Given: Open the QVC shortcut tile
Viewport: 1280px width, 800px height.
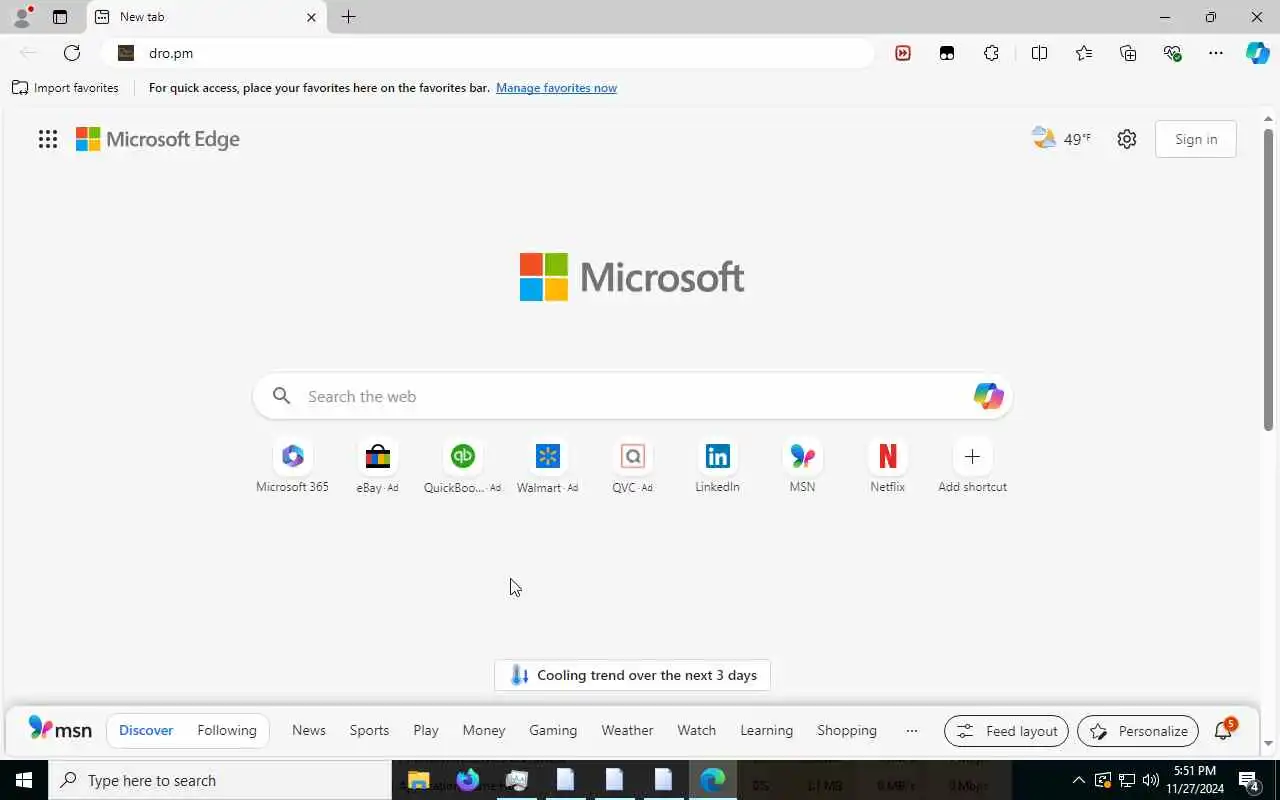Looking at the screenshot, I should [x=632, y=467].
